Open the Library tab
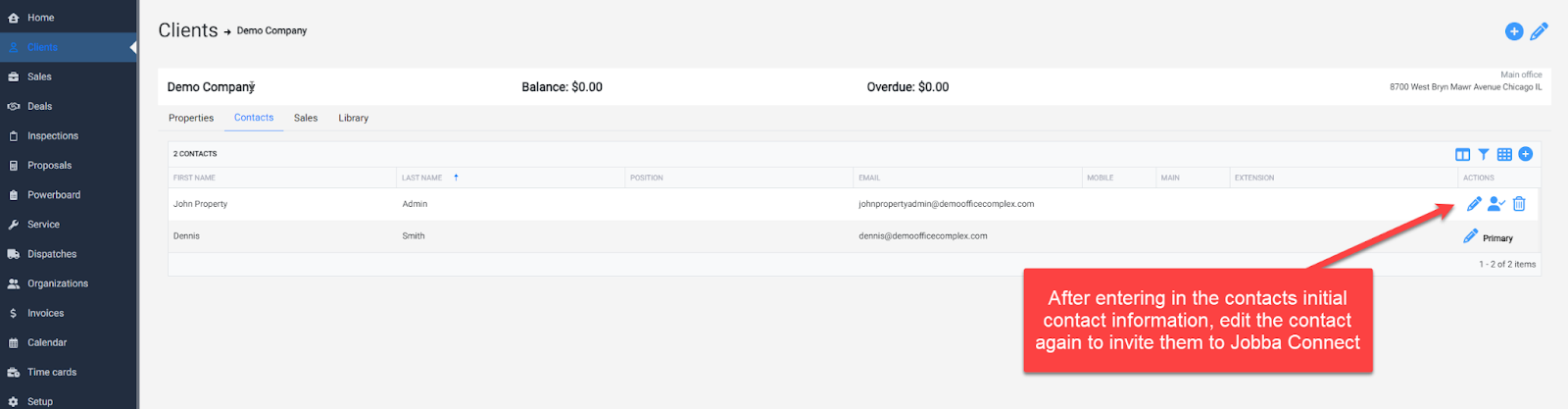 pyautogui.click(x=354, y=118)
